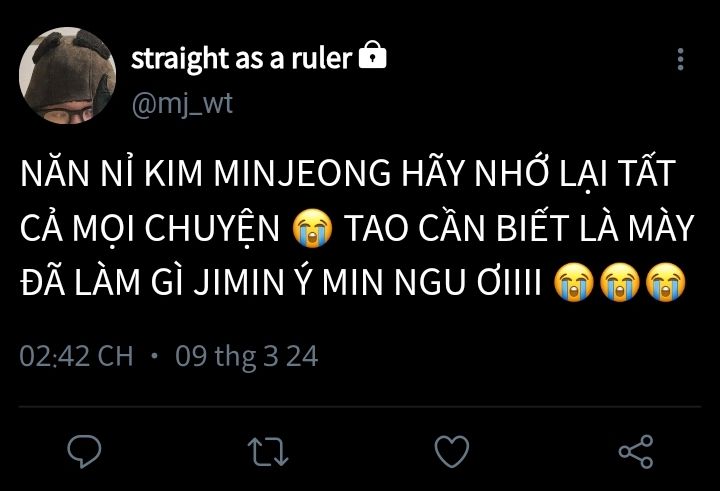Open the share icon

point(636,451)
